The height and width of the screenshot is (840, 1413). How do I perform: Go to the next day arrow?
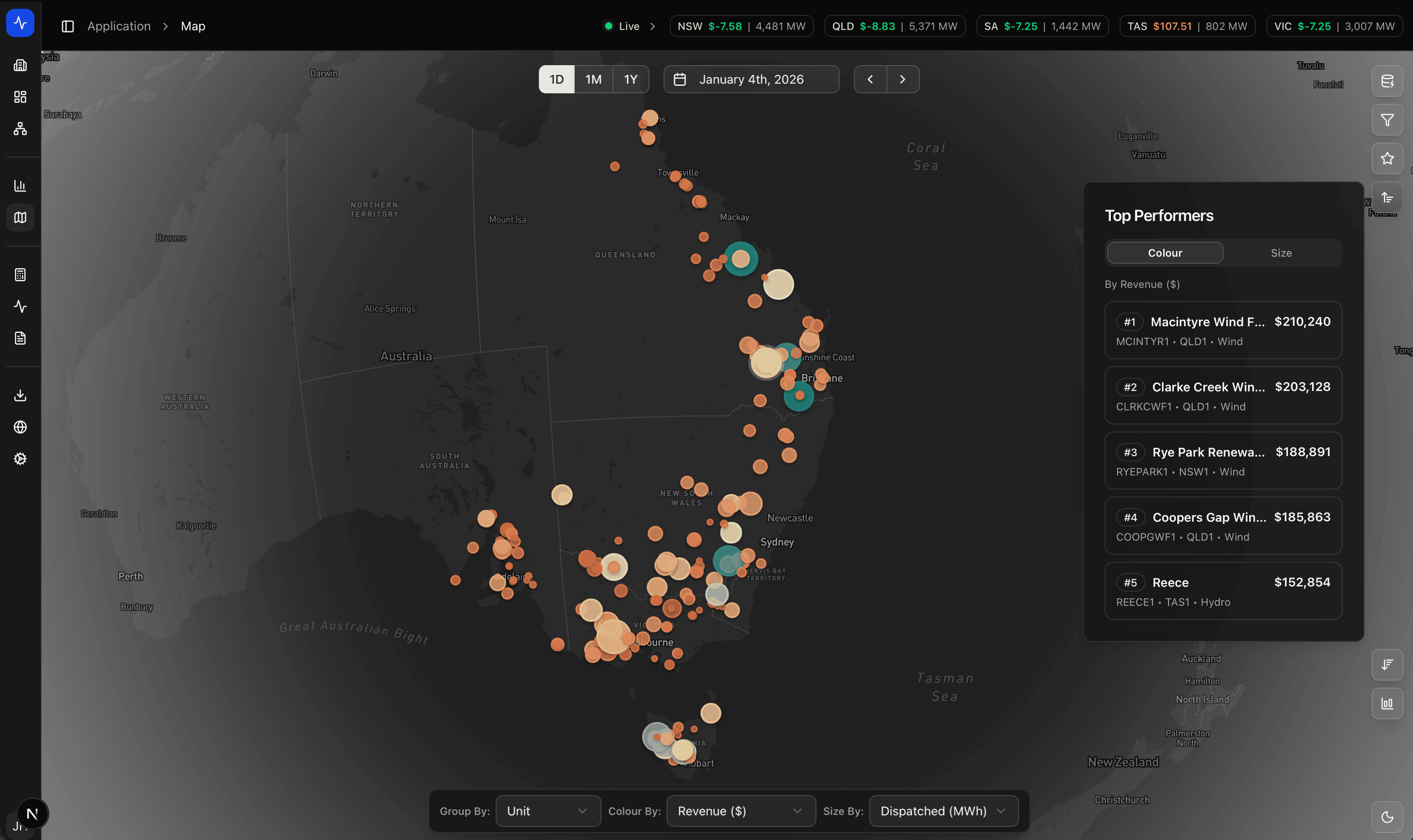click(x=902, y=79)
